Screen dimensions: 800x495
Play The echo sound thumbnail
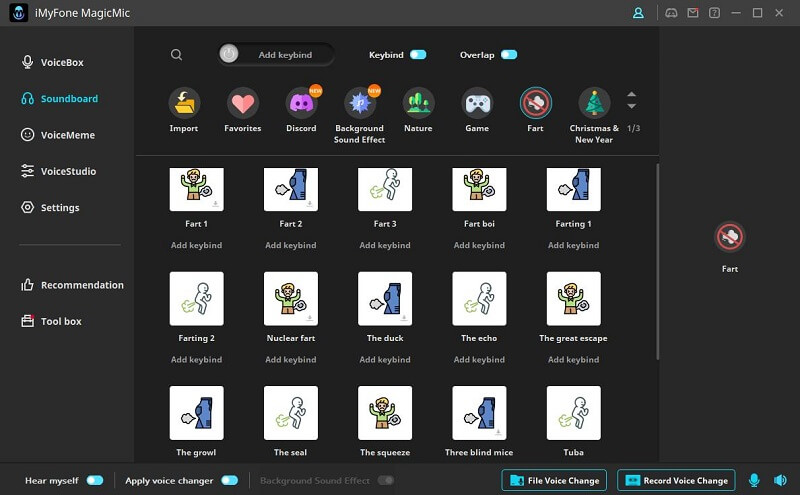coord(479,299)
